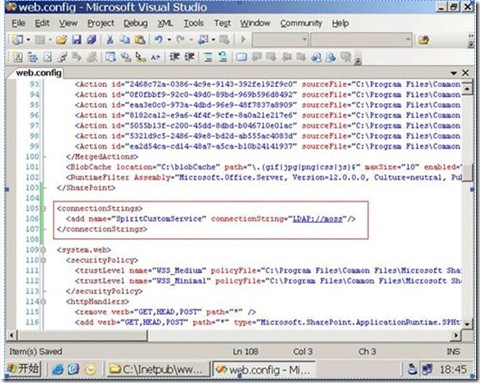Open the active files dropdown arrow
480x383 pixels.
[453, 73]
